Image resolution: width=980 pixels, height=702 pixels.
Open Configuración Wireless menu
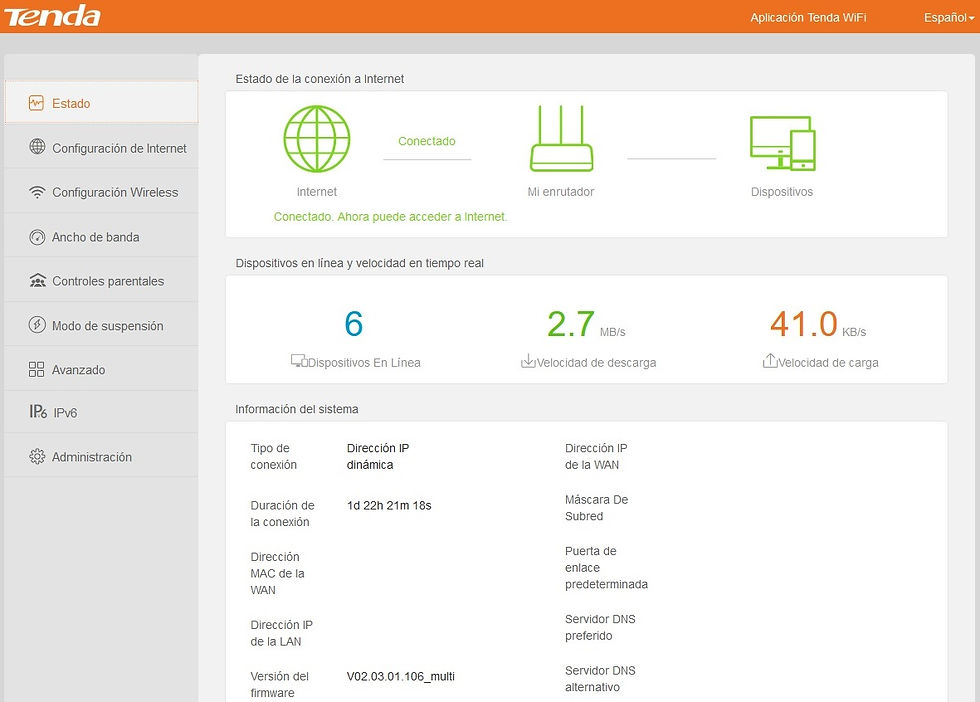pos(101,192)
